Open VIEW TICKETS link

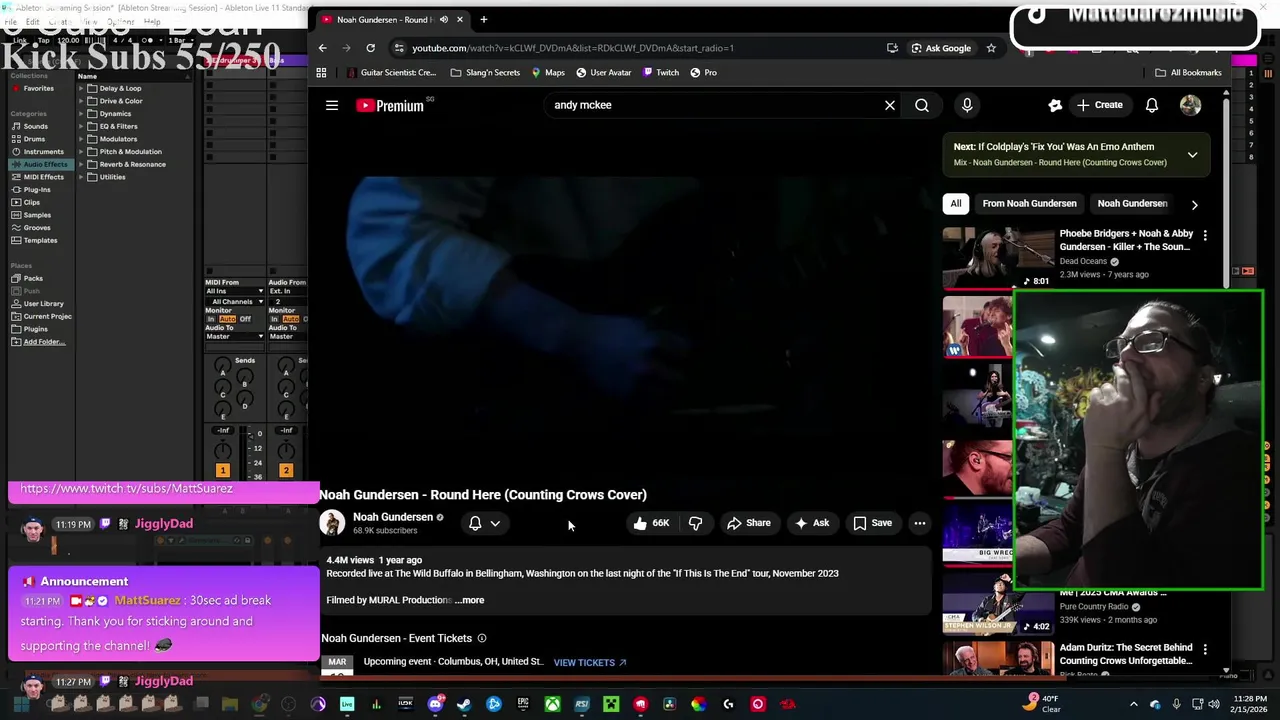(x=590, y=662)
